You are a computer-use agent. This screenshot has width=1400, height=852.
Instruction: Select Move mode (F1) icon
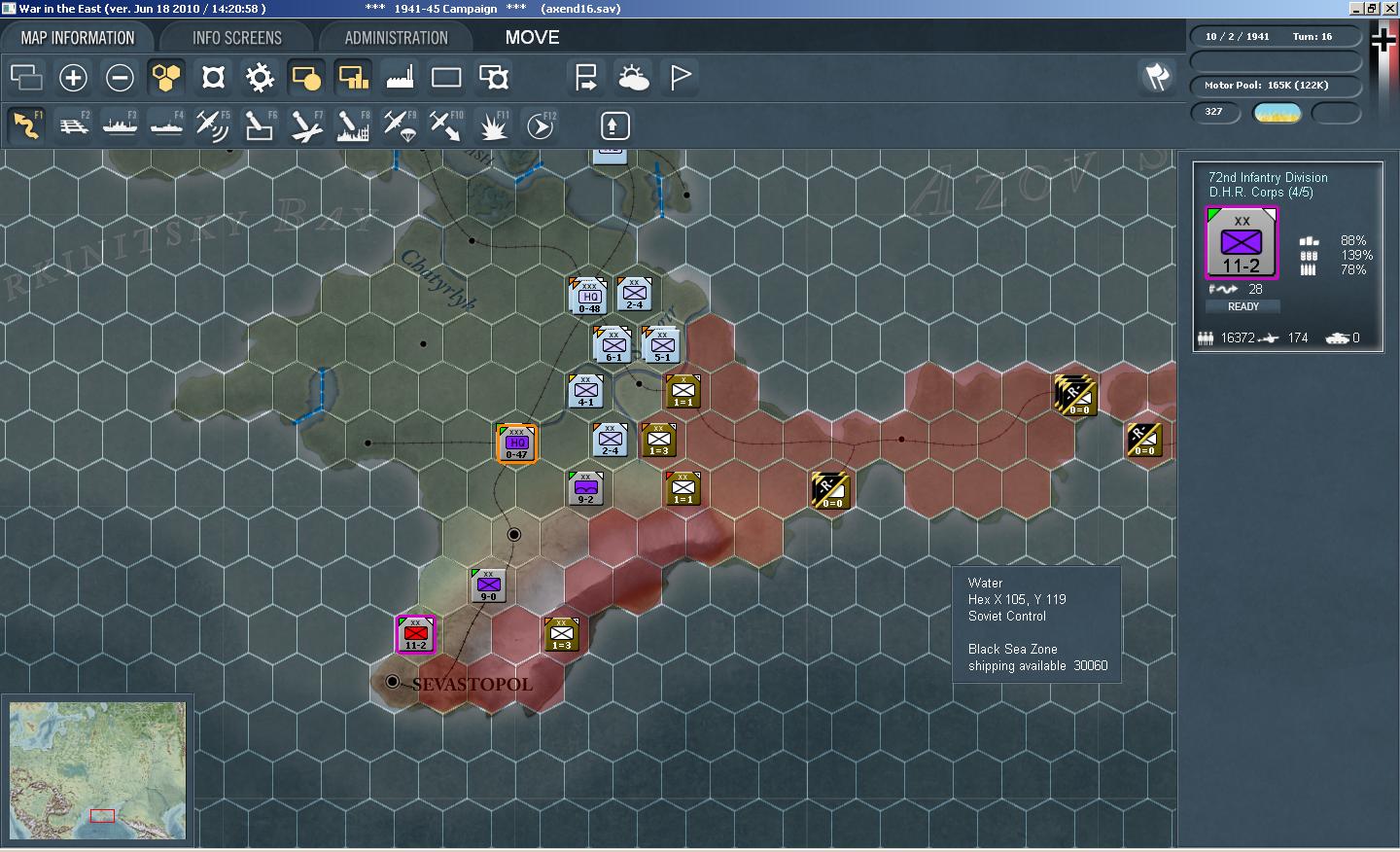click(x=26, y=125)
